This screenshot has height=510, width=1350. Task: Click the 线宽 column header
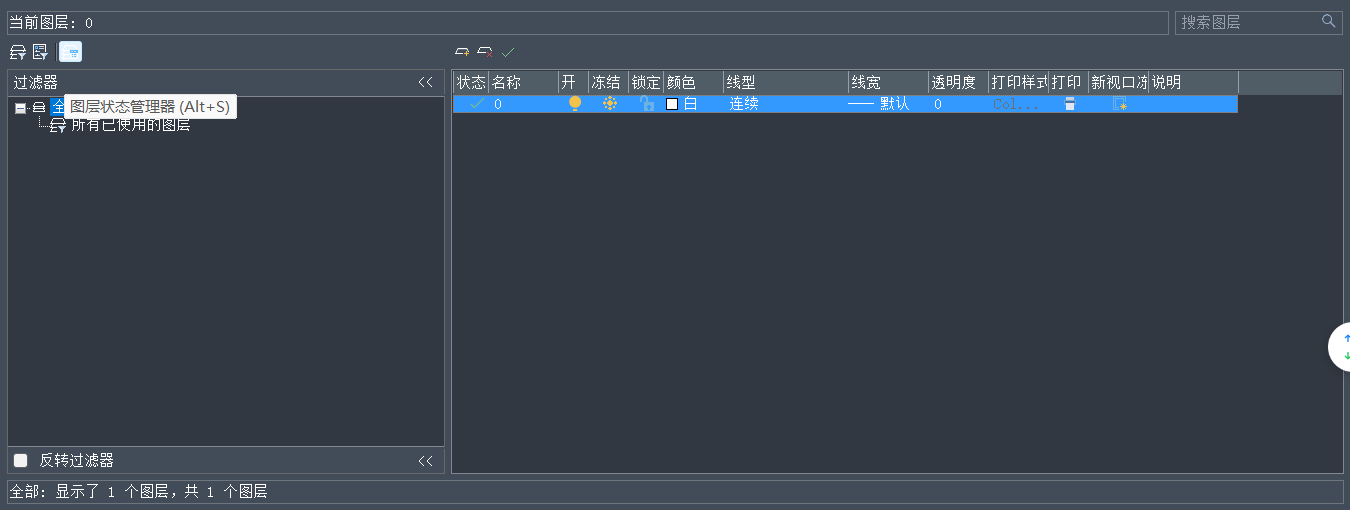(x=888, y=82)
